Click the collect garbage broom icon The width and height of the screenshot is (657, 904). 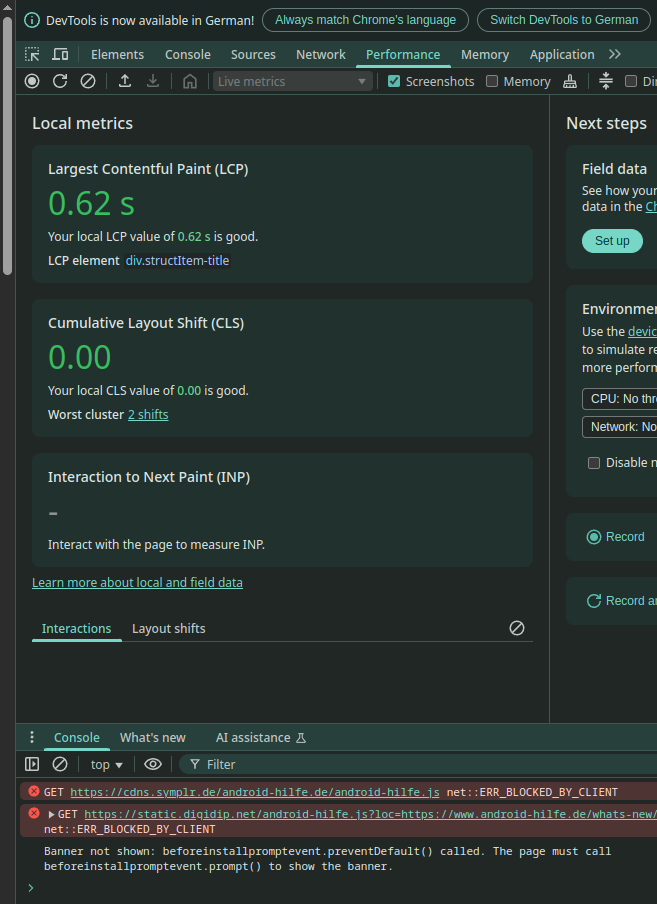pyautogui.click(x=570, y=81)
